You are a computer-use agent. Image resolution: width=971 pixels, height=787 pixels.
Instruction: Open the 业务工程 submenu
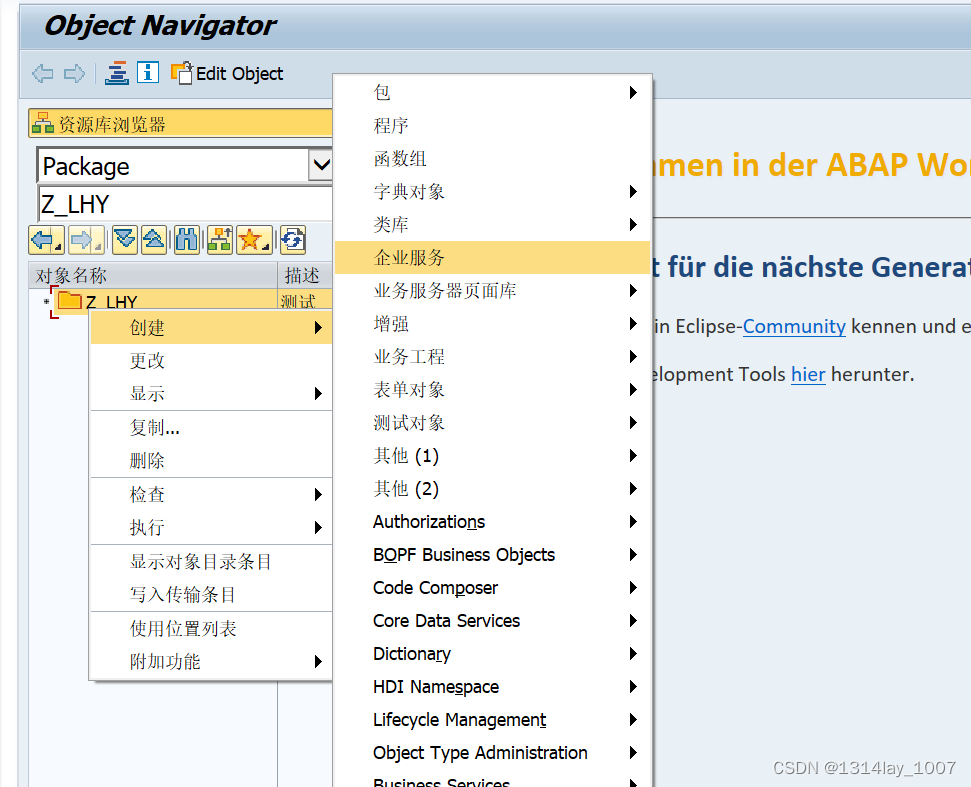(492, 357)
